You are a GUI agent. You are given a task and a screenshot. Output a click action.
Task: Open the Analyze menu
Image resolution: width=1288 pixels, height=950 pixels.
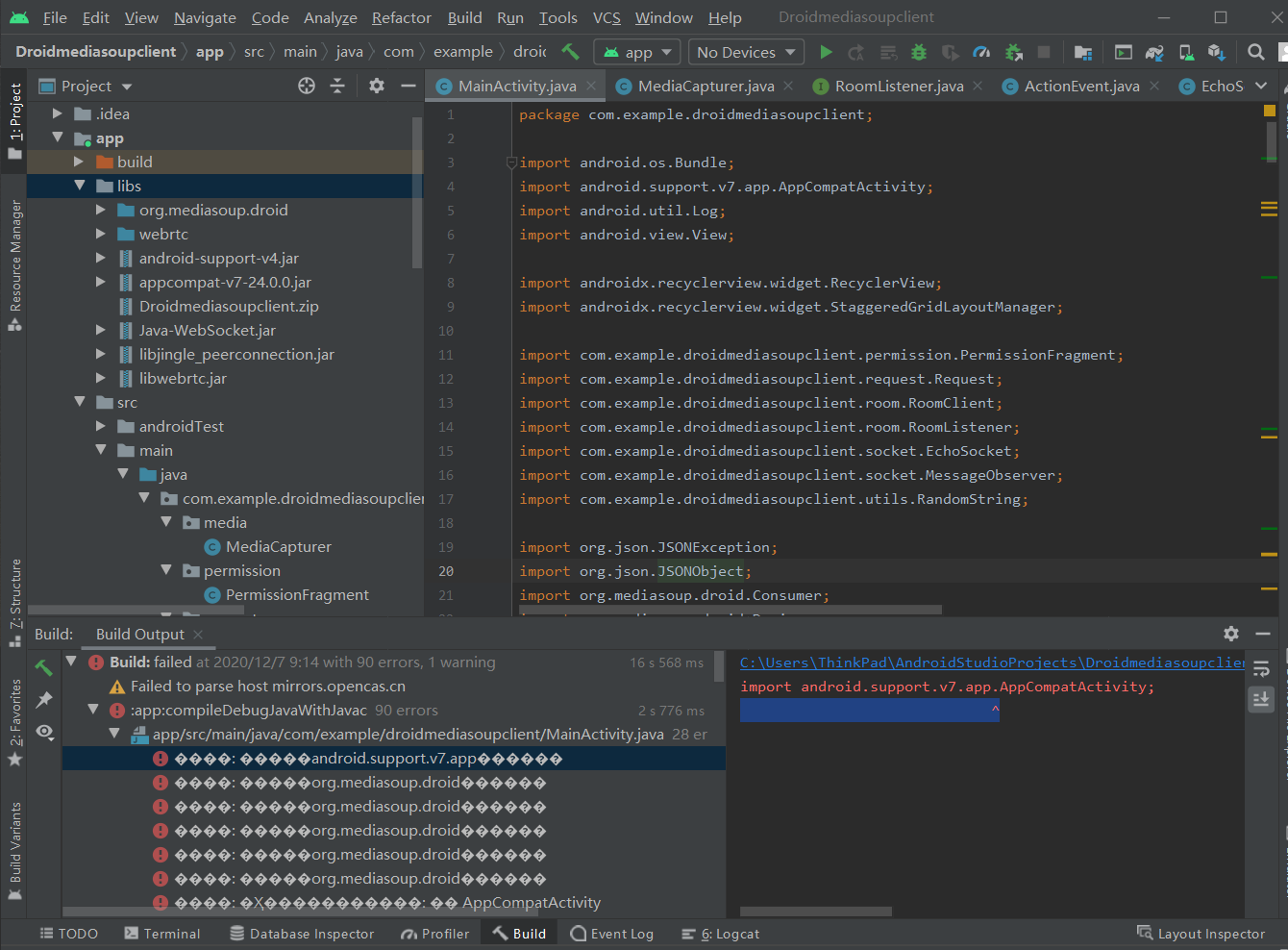click(x=331, y=17)
